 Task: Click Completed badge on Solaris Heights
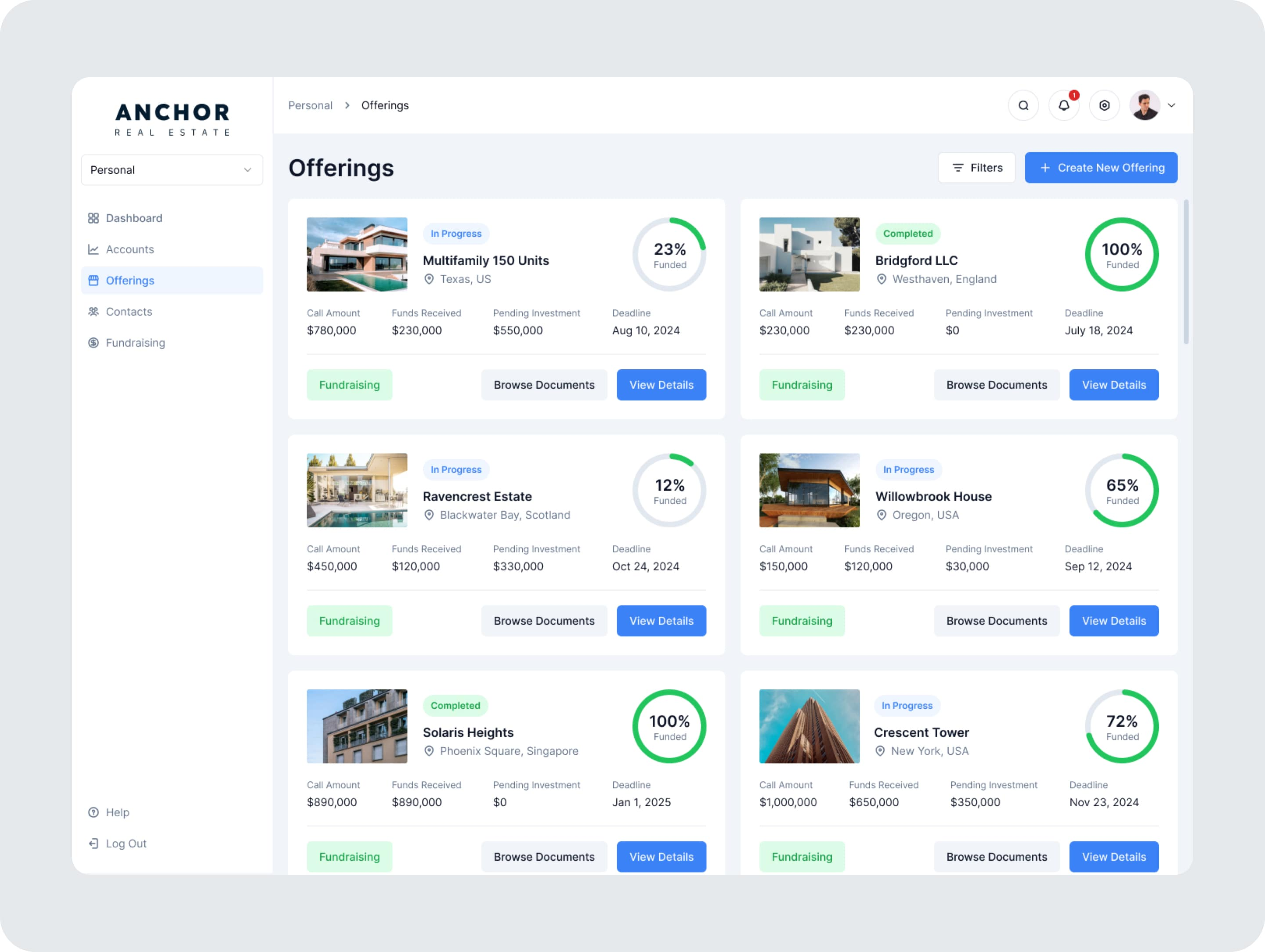455,705
